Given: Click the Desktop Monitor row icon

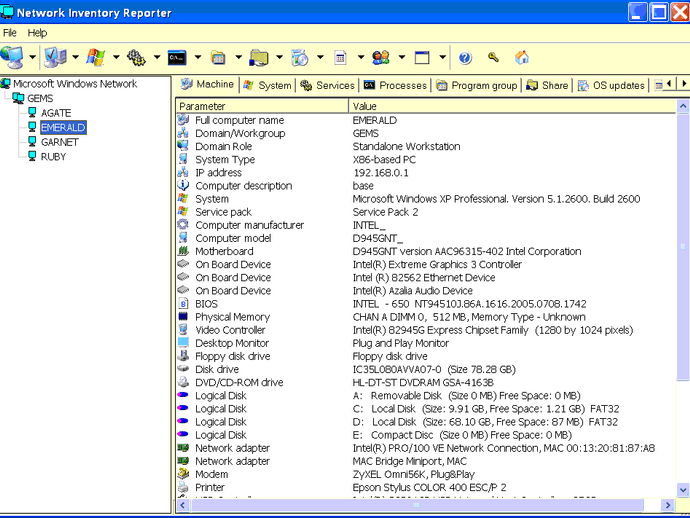Looking at the screenshot, I should click(x=183, y=343).
